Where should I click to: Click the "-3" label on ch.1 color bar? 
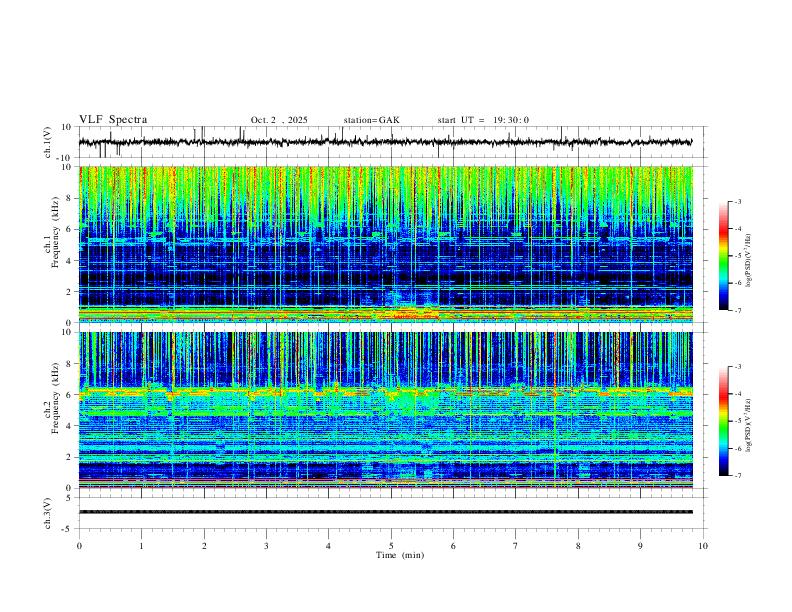pyautogui.click(x=737, y=201)
